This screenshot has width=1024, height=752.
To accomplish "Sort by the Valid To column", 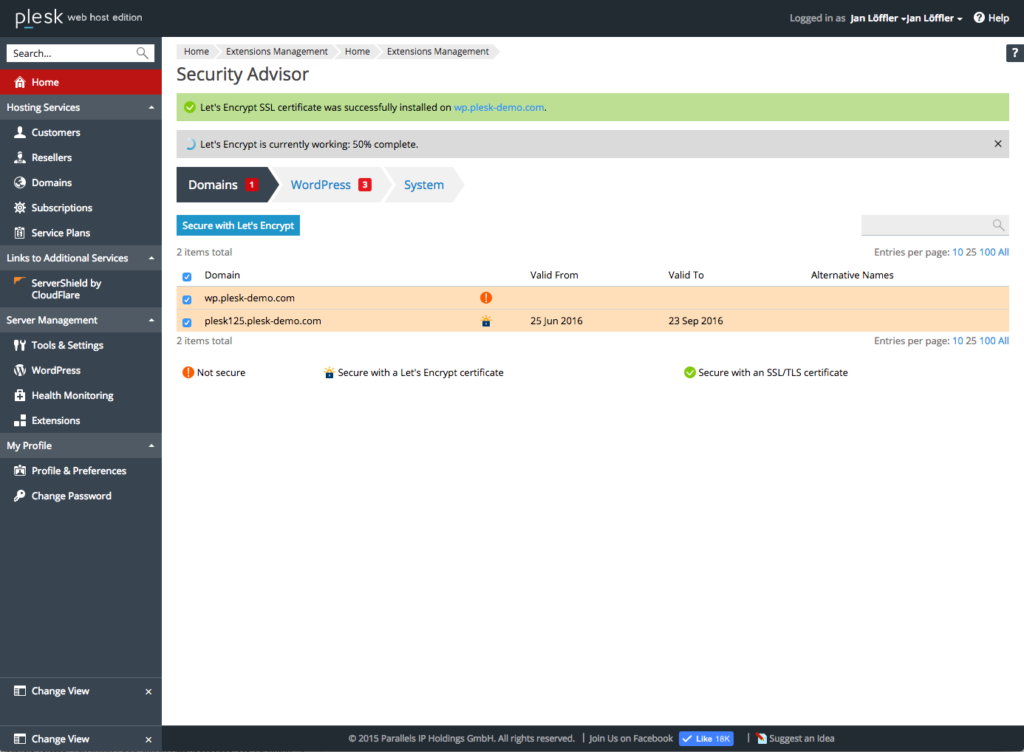I will coord(686,275).
